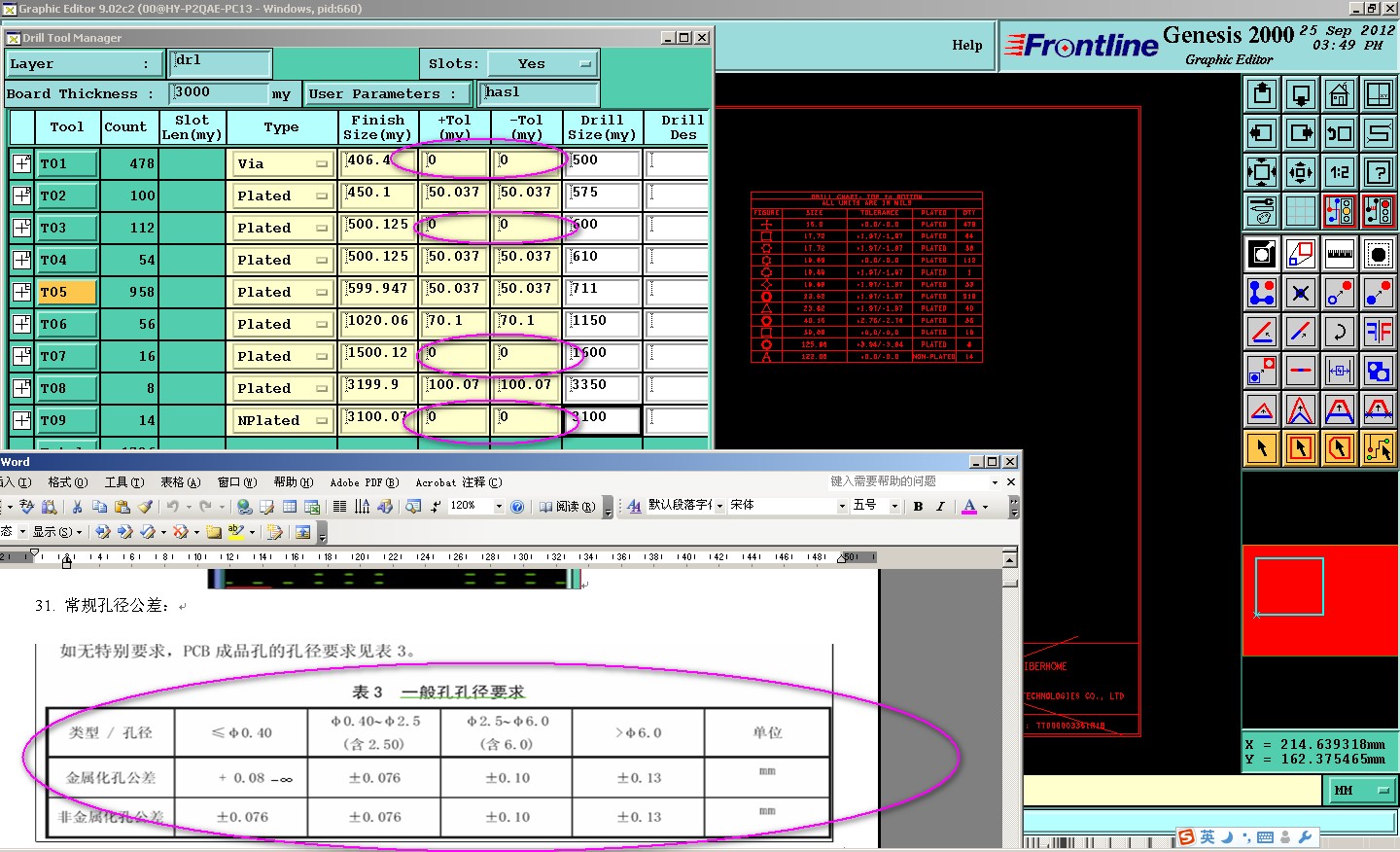Click the grid display icon
Image resolution: width=1400 pixels, height=852 pixels.
(x=1301, y=211)
